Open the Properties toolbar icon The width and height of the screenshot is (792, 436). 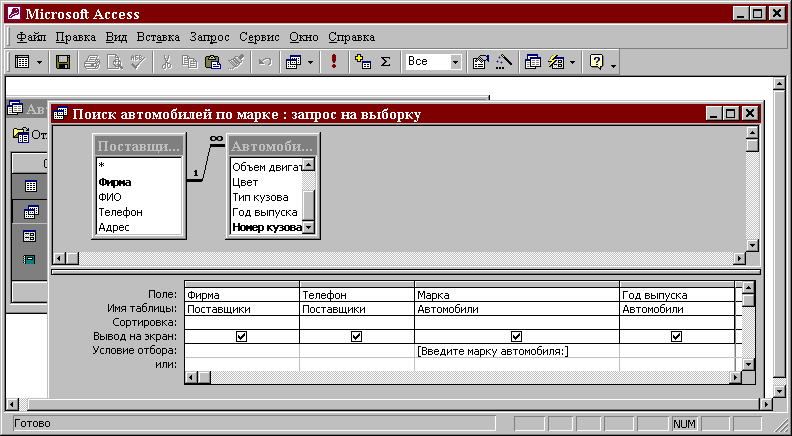tap(480, 62)
